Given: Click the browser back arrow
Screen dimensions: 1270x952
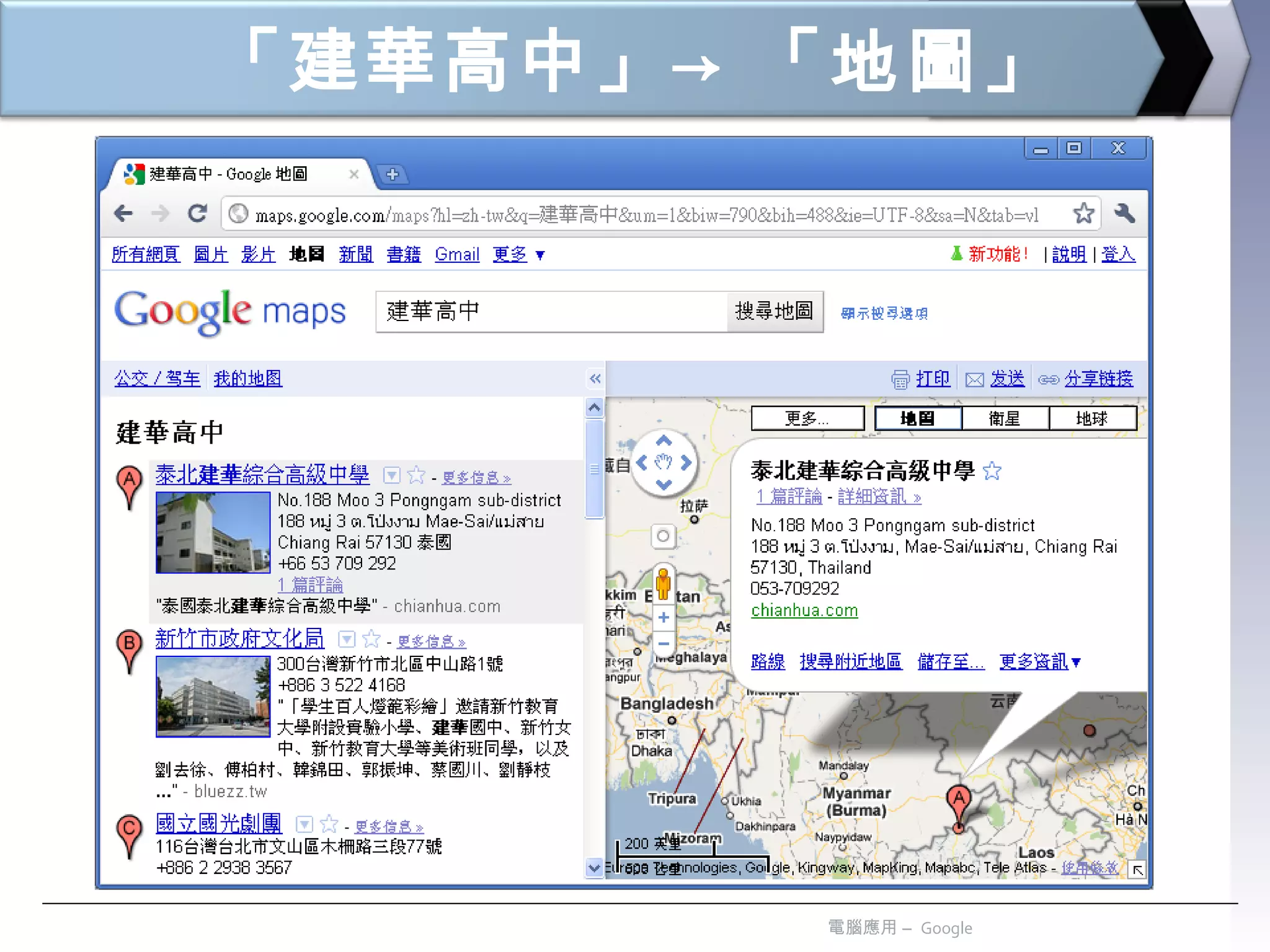Looking at the screenshot, I should tap(123, 214).
